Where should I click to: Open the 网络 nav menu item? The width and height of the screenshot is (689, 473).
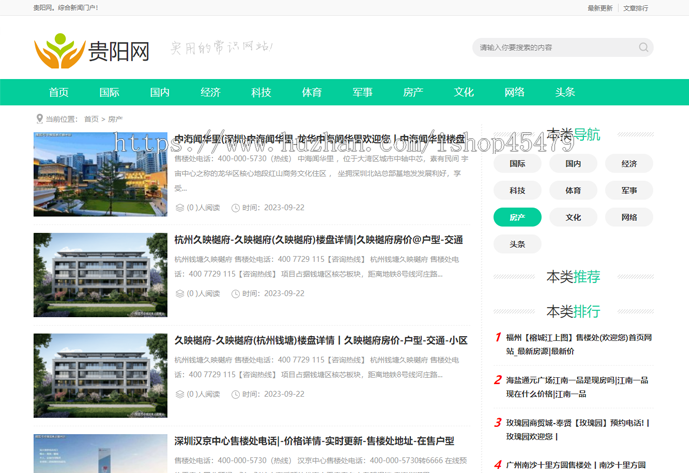(x=515, y=92)
